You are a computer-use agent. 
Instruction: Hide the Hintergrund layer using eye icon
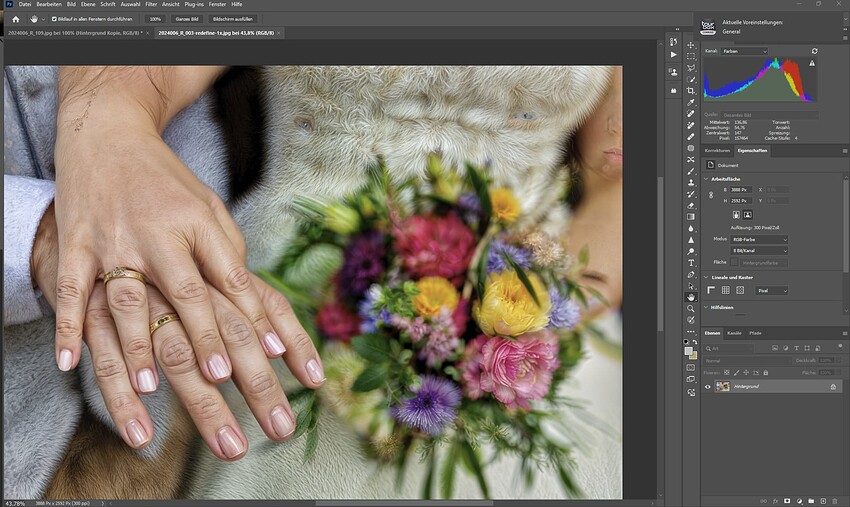708,386
